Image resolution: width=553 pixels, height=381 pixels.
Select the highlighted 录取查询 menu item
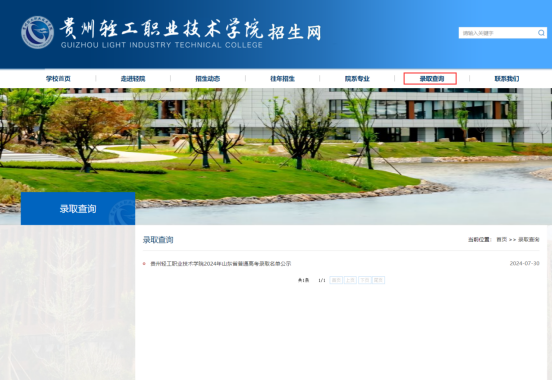(x=430, y=78)
